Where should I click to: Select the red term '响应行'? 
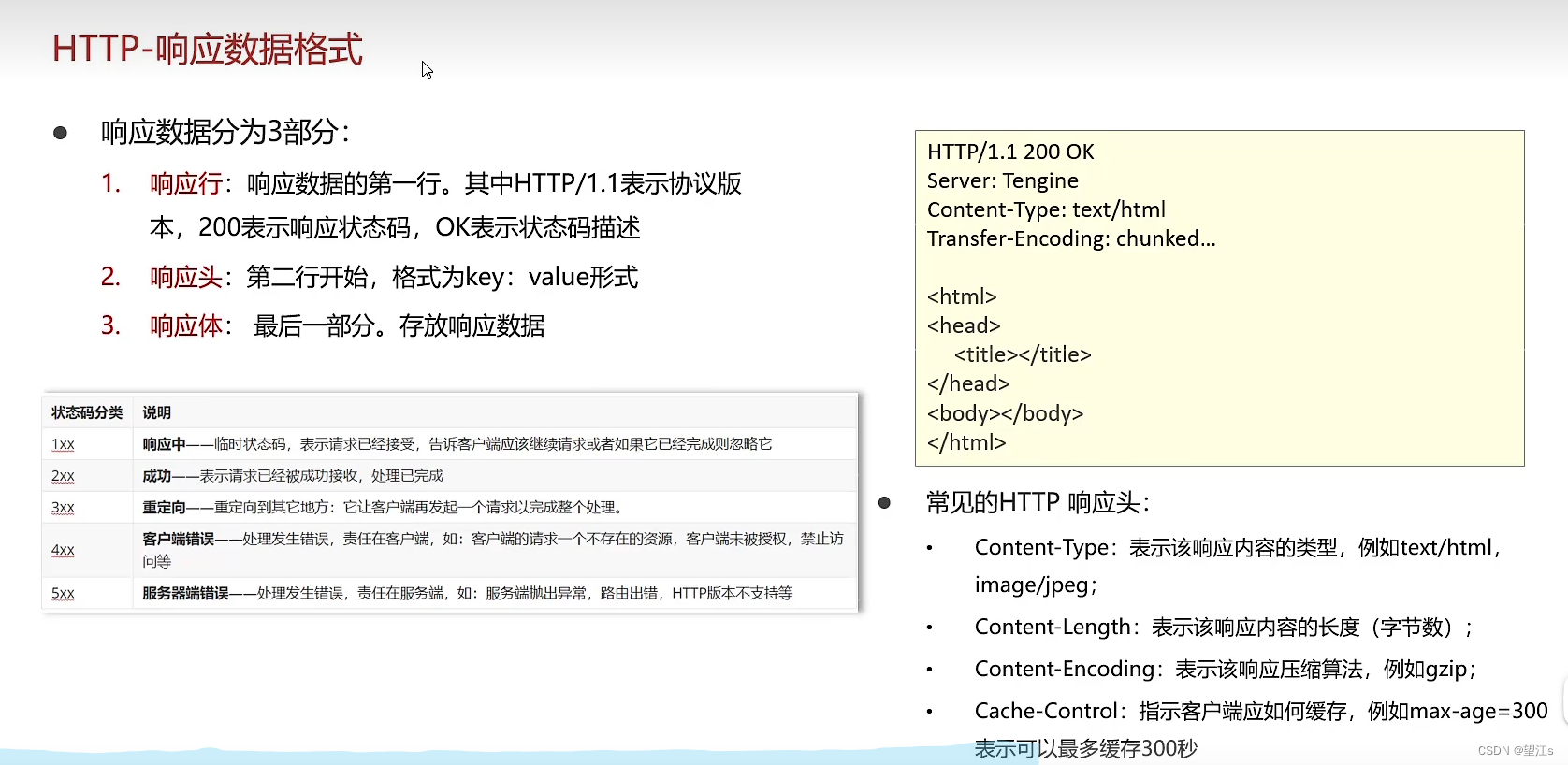[x=186, y=183]
